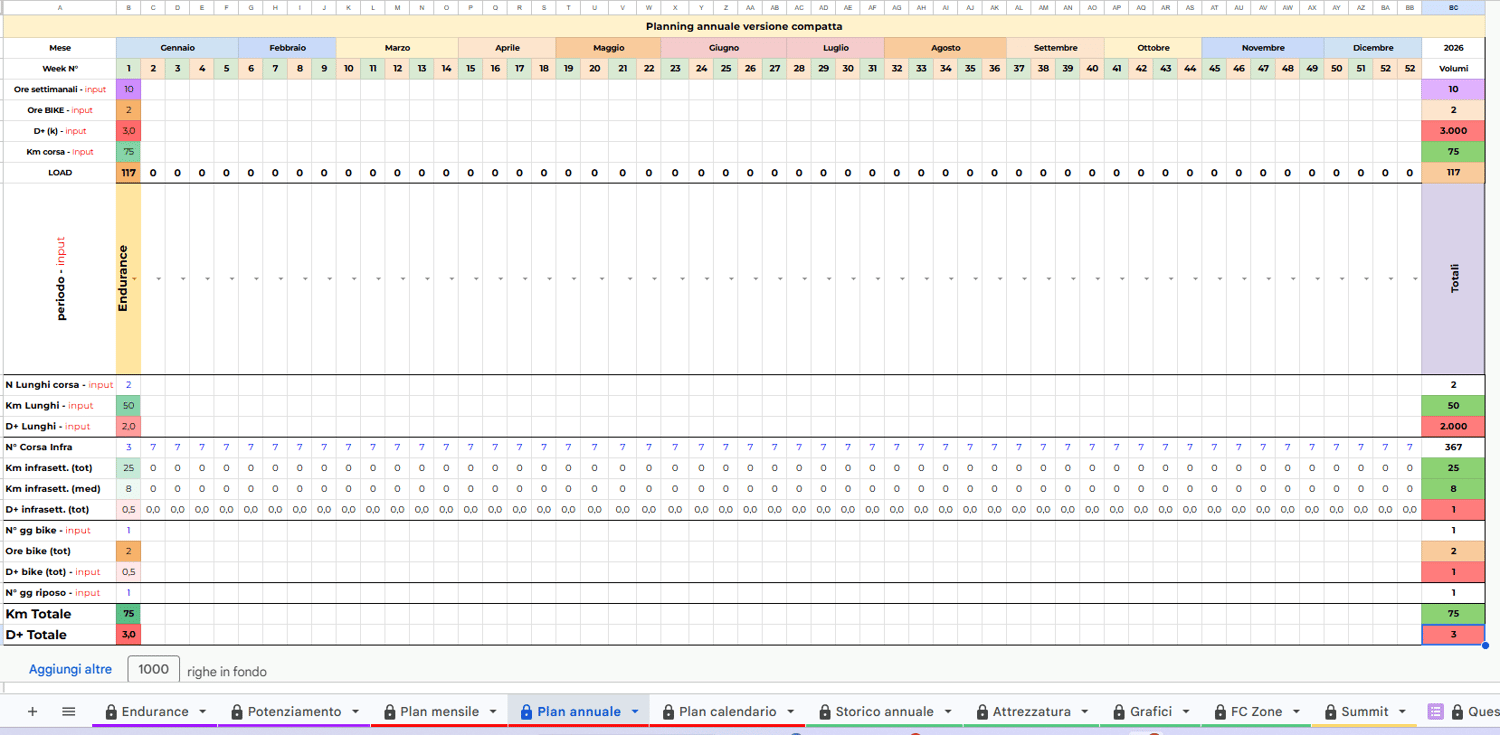This screenshot has height=735, width=1500.
Task: Select the Week N° label cell
Action: 60,69
